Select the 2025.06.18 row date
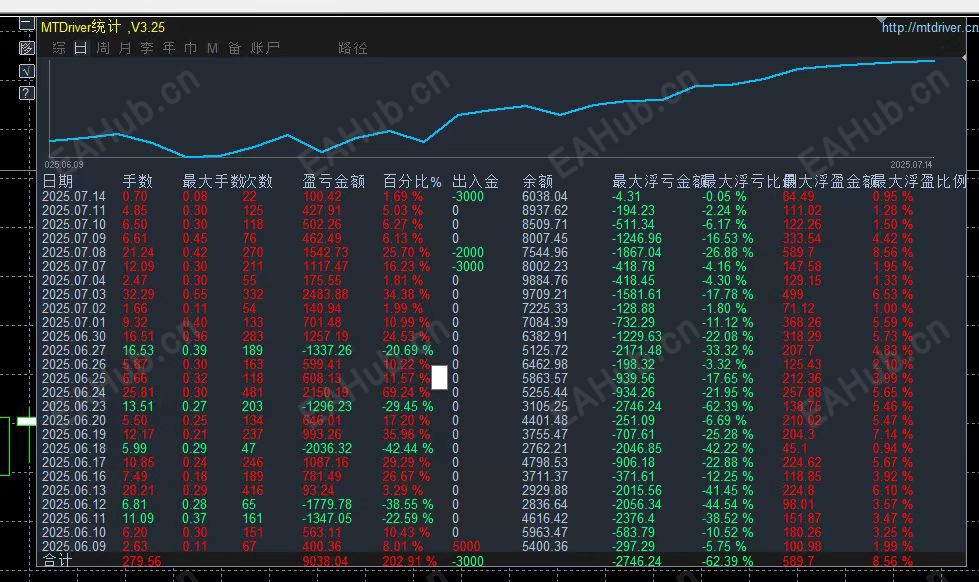This screenshot has width=979, height=582. pyautogui.click(x=74, y=448)
